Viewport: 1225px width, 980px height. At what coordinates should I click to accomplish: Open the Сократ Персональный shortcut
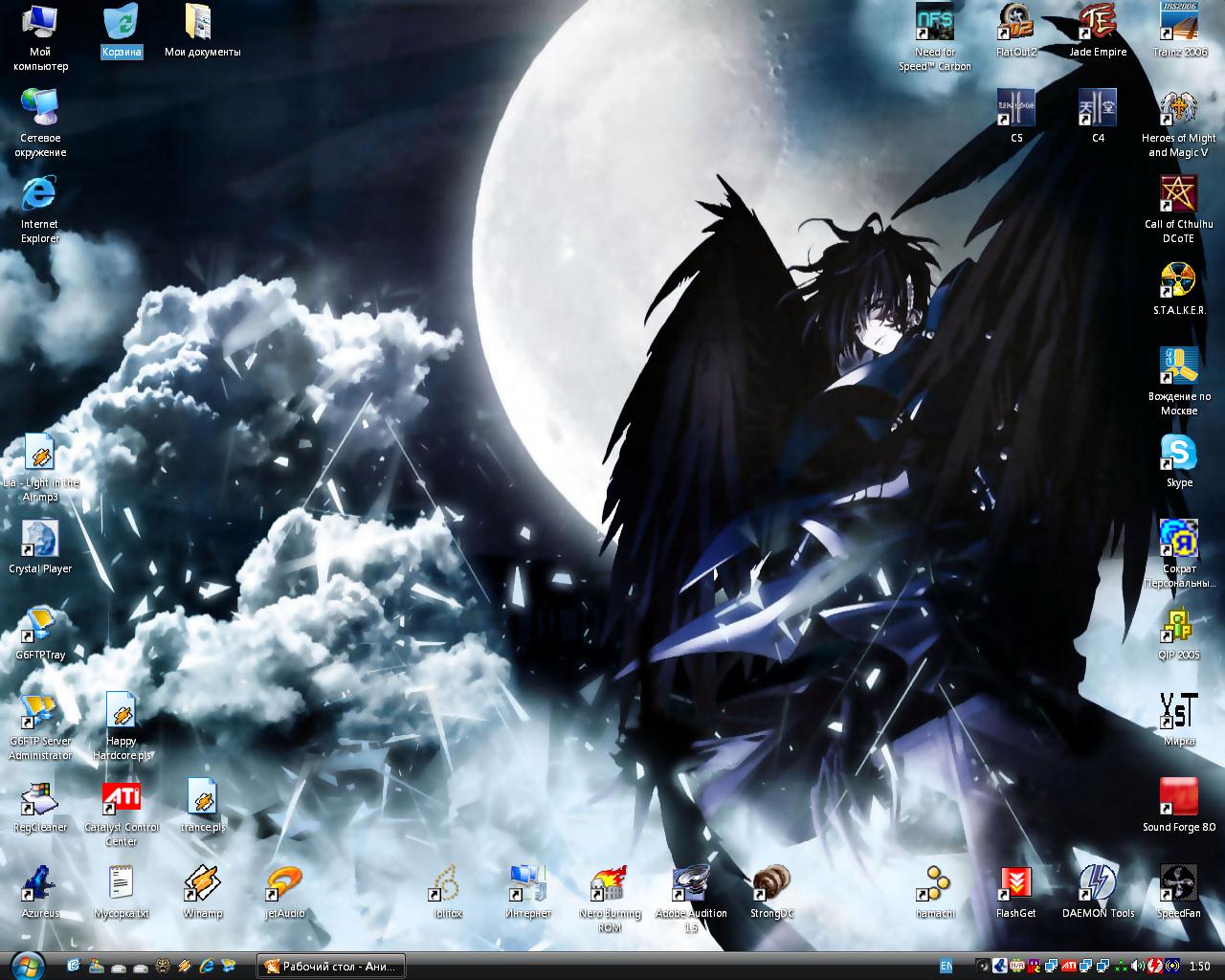[1179, 555]
